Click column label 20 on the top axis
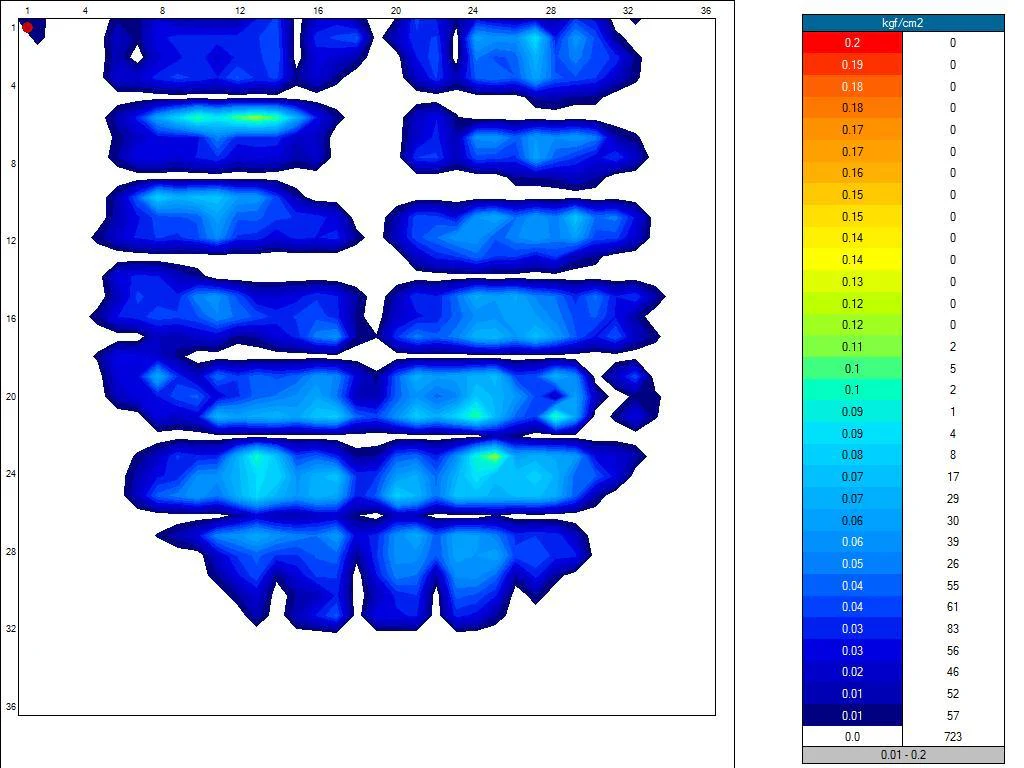The image size is (1024, 768). point(396,11)
